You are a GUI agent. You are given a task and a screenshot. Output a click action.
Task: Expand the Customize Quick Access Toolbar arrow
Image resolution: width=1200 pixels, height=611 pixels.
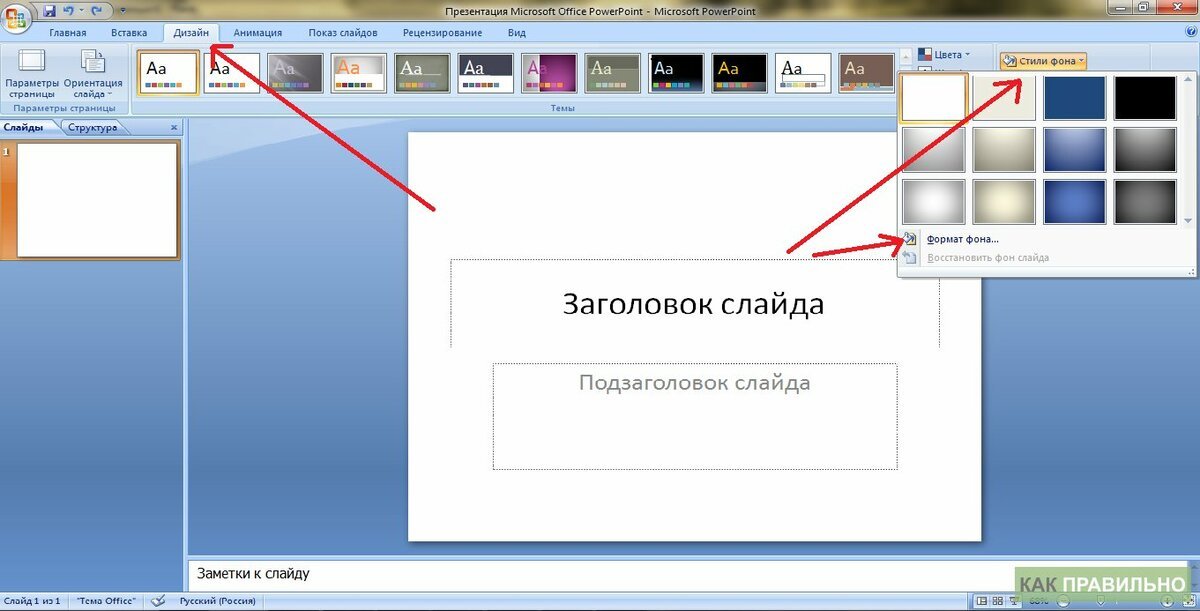[x=123, y=9]
